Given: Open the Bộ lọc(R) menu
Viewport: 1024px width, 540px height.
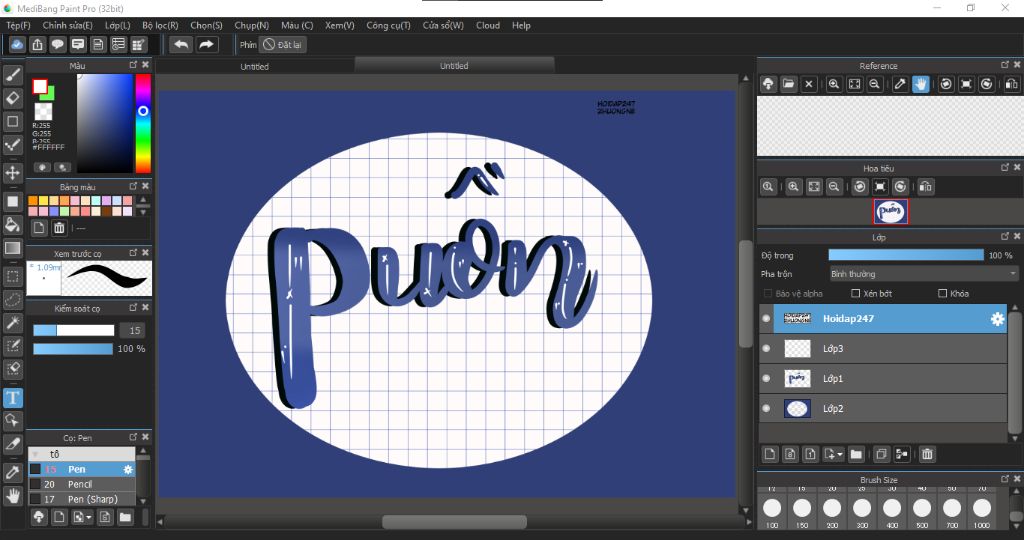Looking at the screenshot, I should point(160,25).
